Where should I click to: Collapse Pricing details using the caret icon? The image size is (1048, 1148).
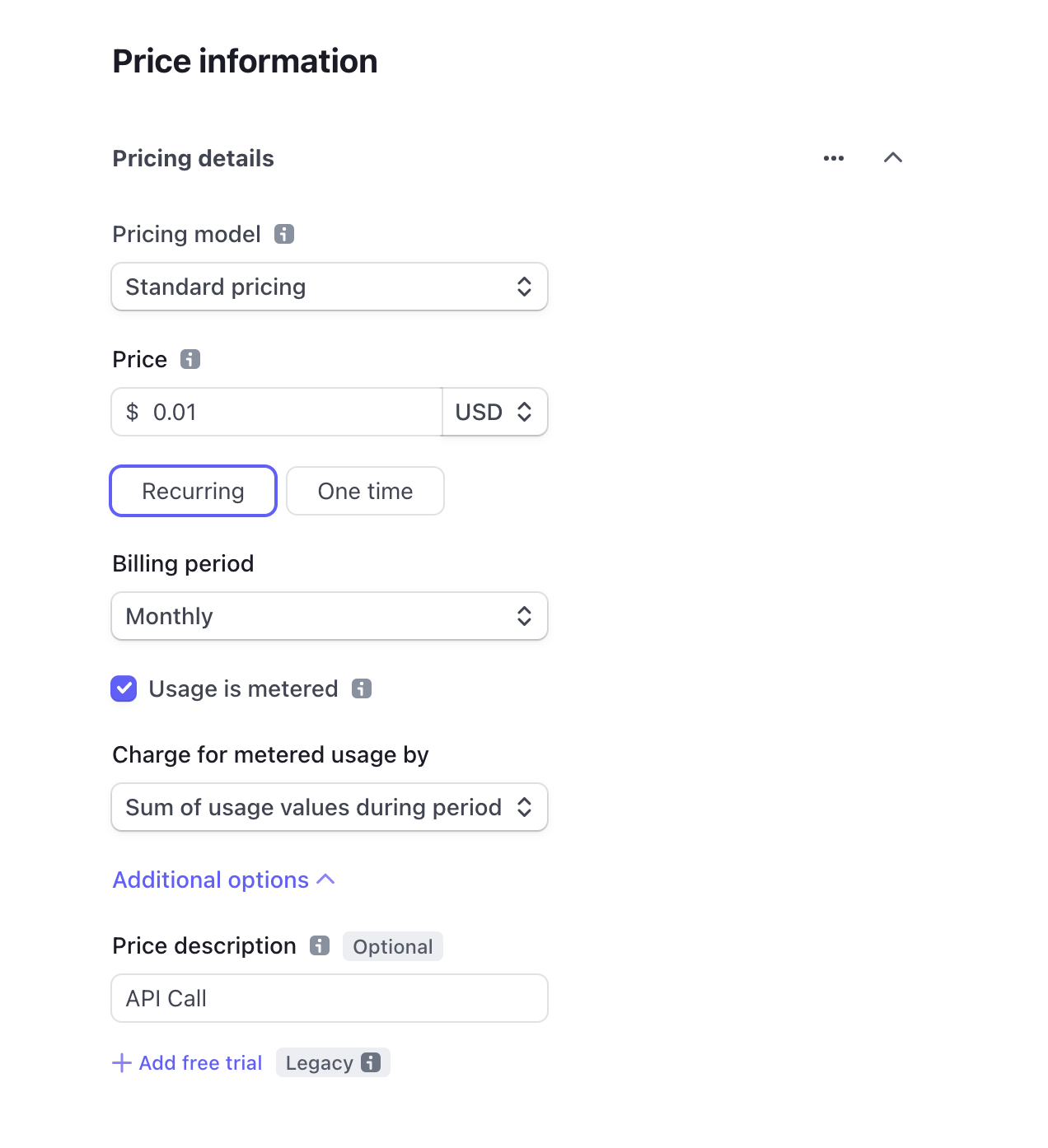click(894, 157)
